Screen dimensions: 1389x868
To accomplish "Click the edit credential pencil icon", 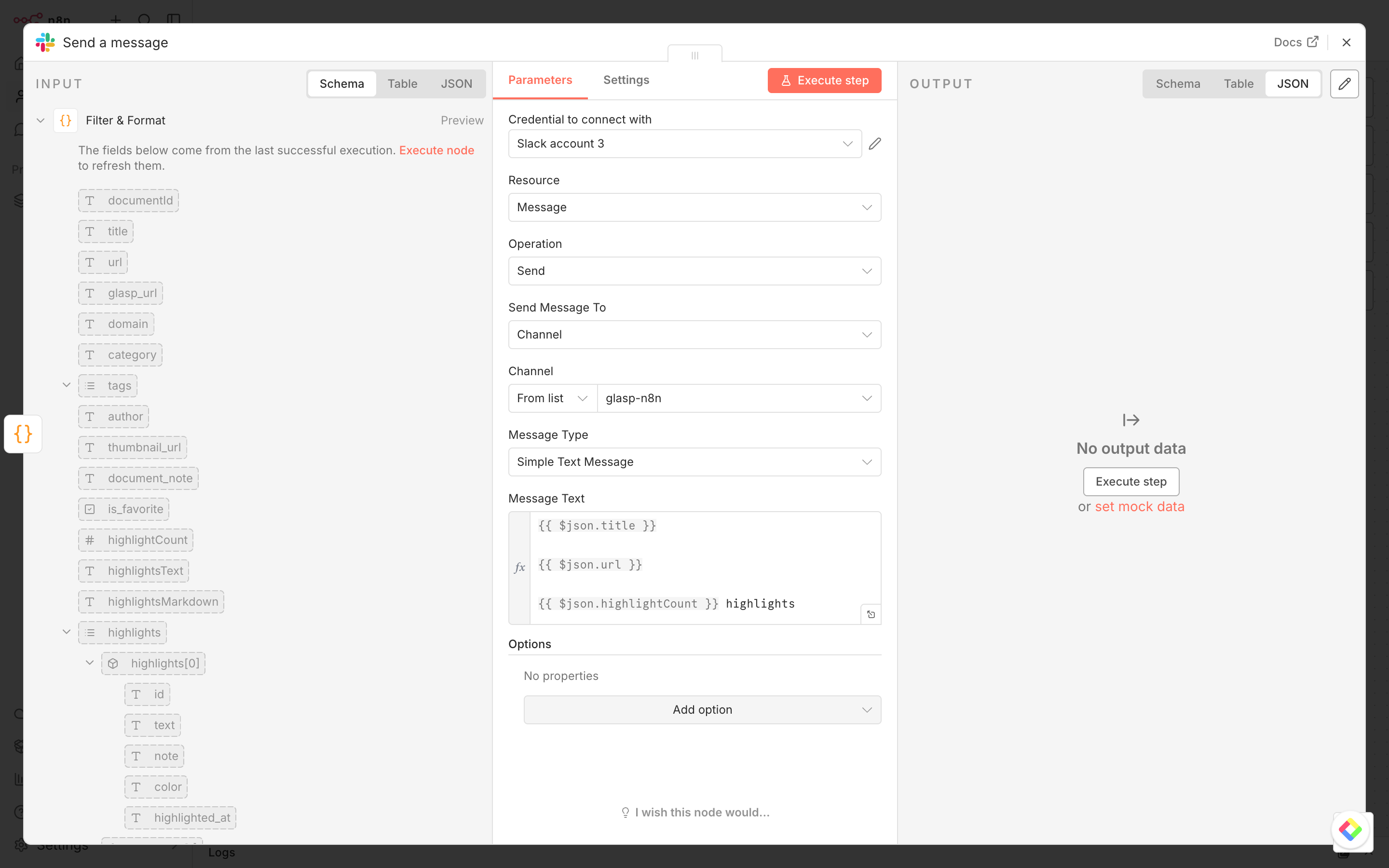I will click(874, 144).
